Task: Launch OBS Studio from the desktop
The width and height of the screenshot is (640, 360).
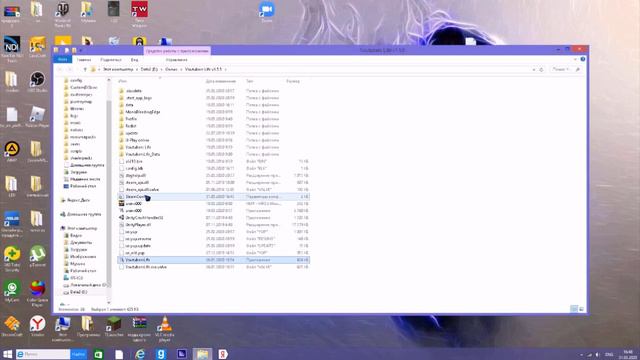Action: 37,81
